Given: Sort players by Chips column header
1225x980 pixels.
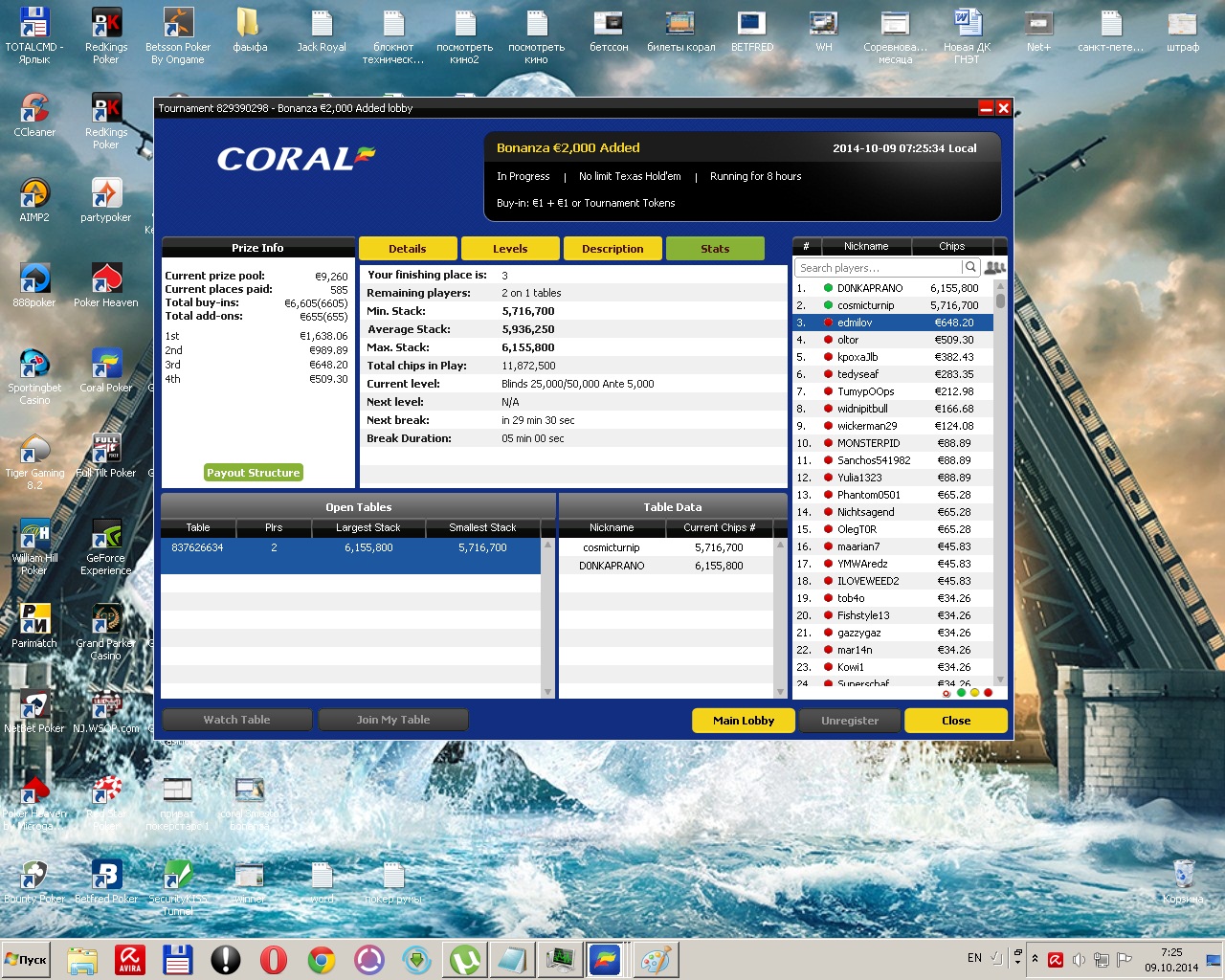Looking at the screenshot, I should (952, 246).
